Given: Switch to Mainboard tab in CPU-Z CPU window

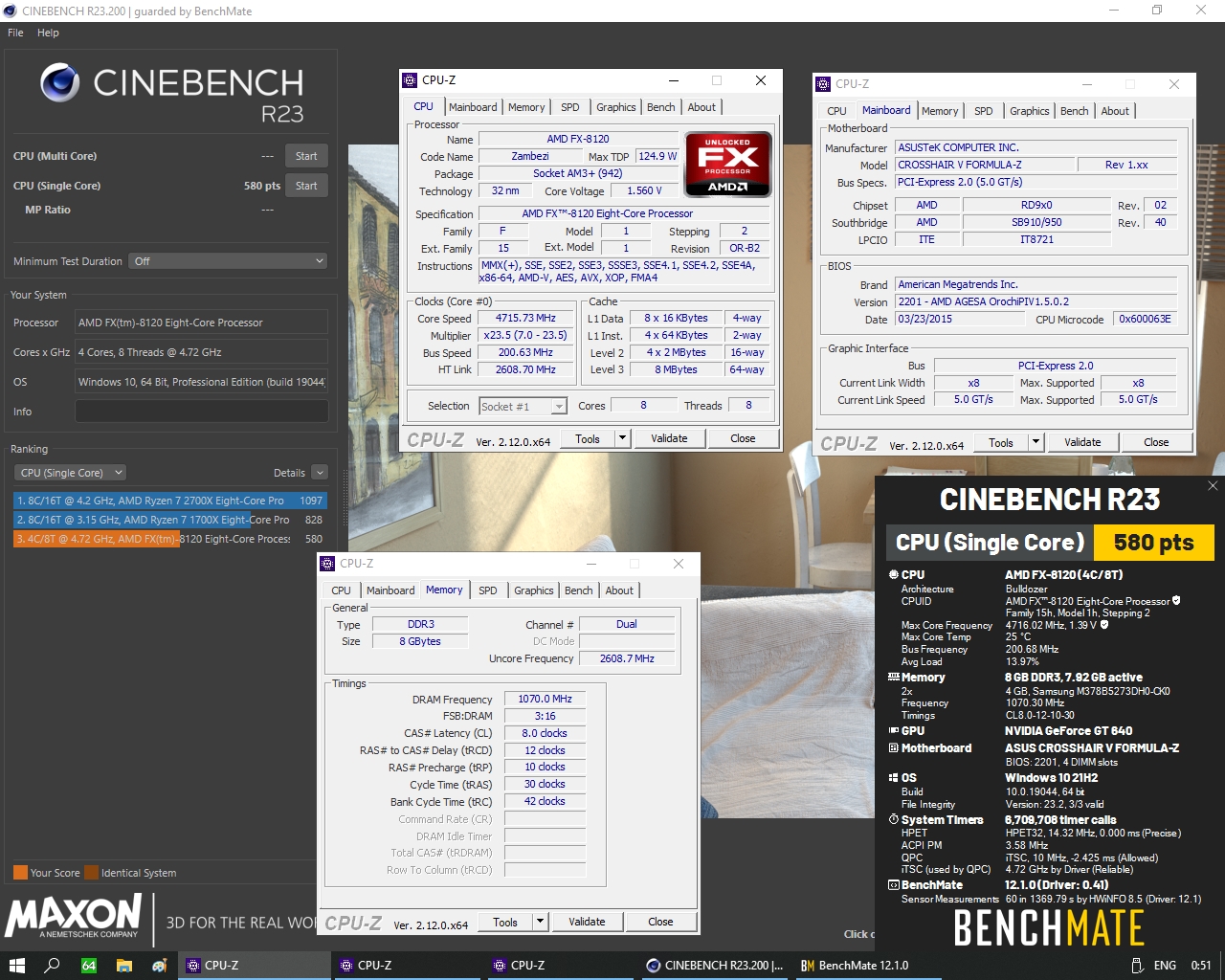Looking at the screenshot, I should click(473, 107).
